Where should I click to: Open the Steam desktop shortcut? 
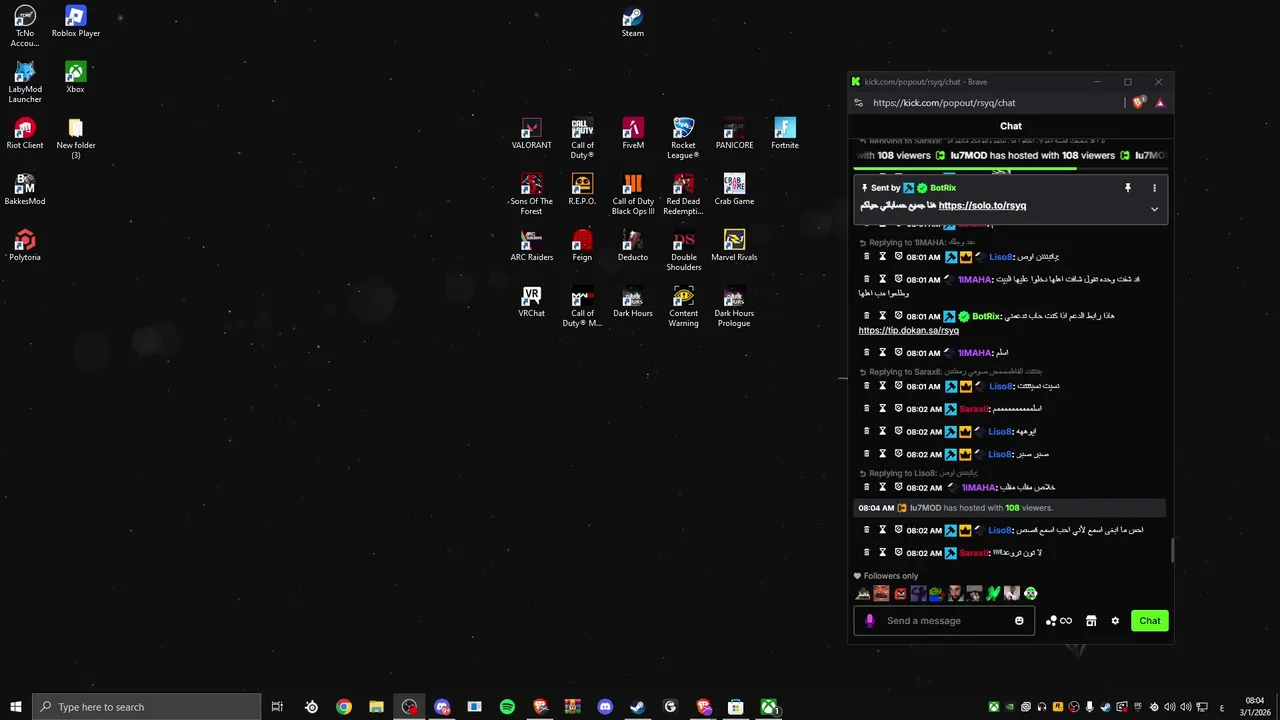pyautogui.click(x=632, y=22)
